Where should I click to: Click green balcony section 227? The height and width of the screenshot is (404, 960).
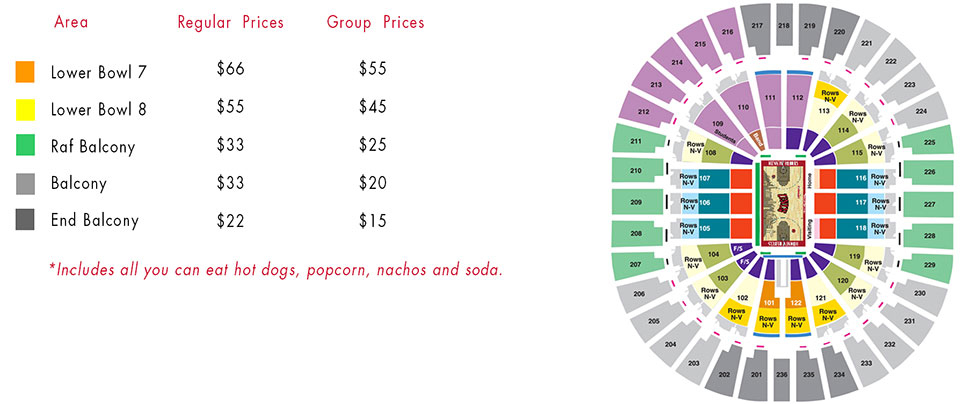(930, 203)
